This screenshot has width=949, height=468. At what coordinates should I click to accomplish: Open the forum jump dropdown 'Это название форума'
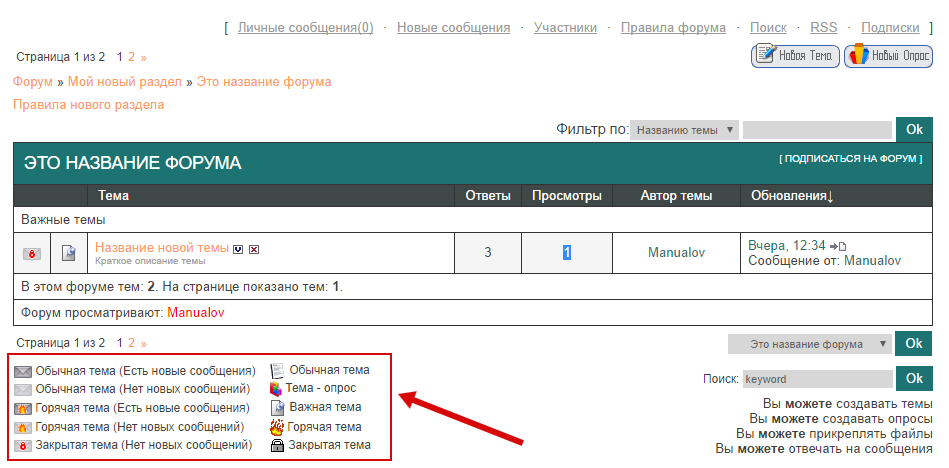pos(809,344)
